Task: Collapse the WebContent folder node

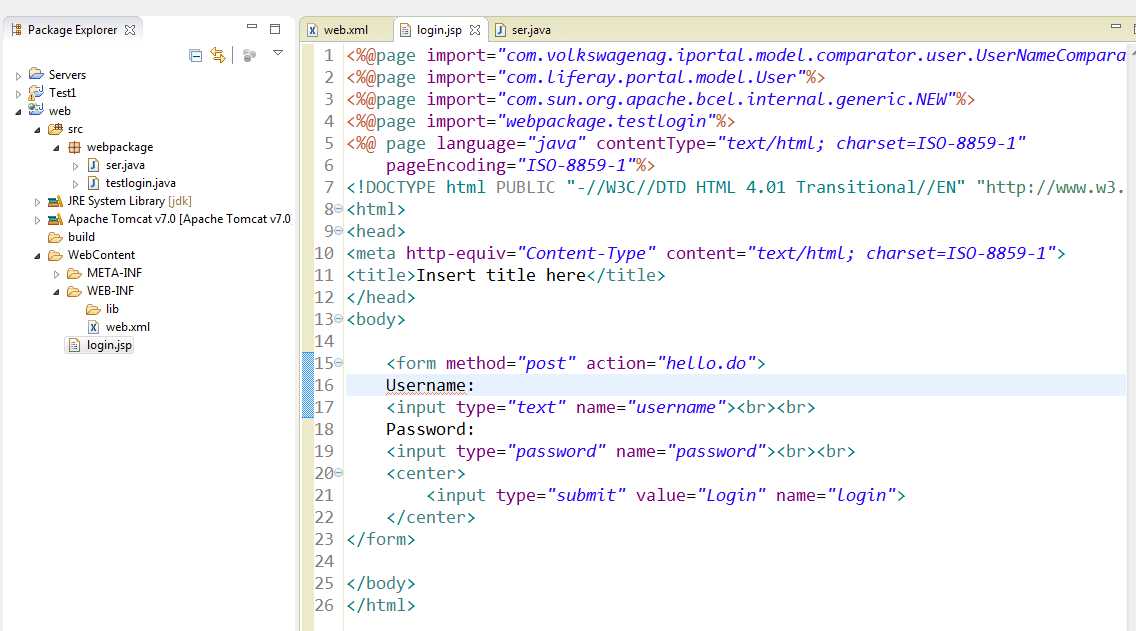Action: click(x=38, y=256)
